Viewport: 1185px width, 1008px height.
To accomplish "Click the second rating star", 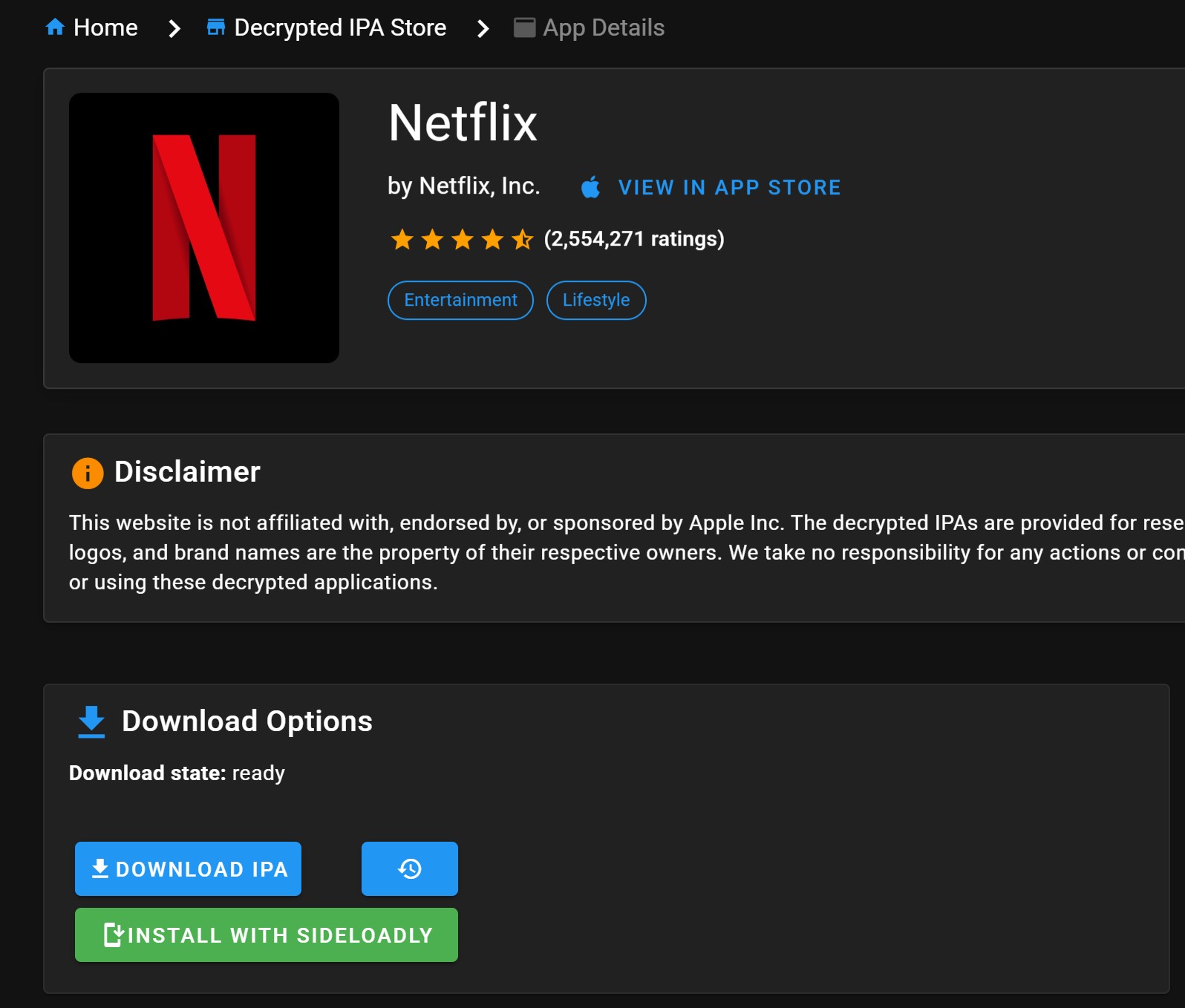I will point(432,239).
